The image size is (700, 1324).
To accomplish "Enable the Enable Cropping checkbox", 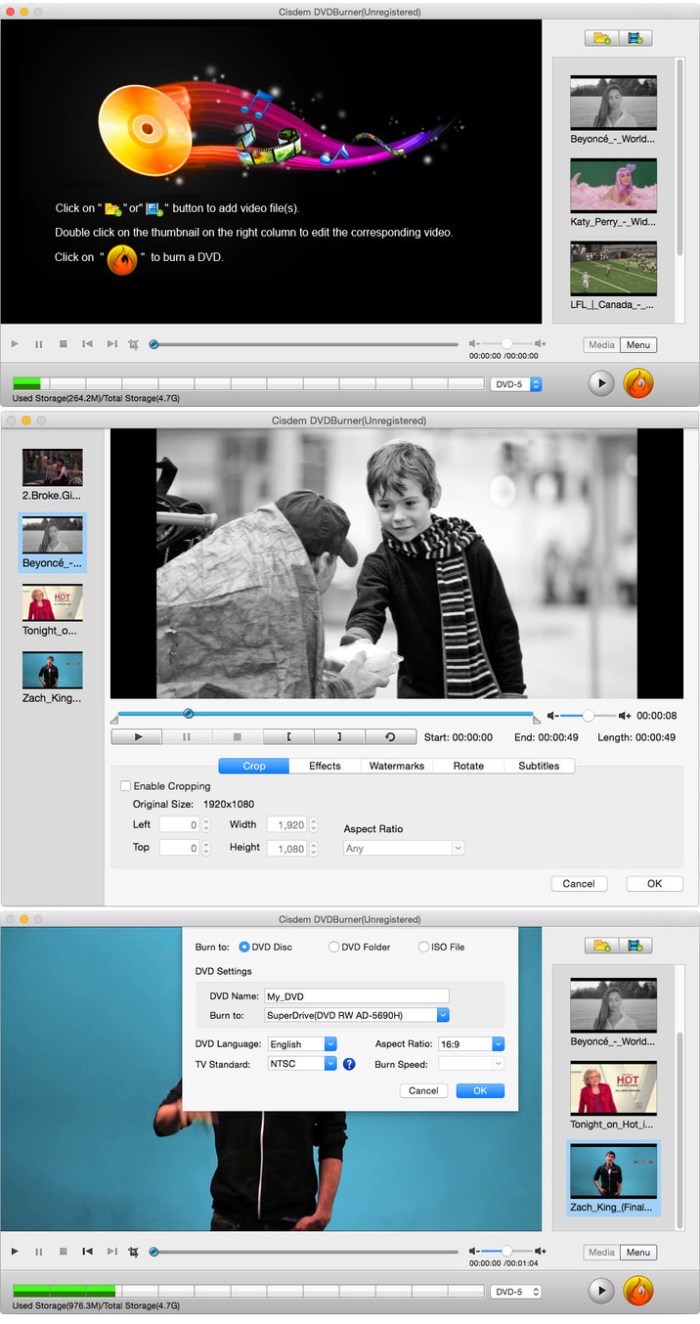I will (x=125, y=786).
